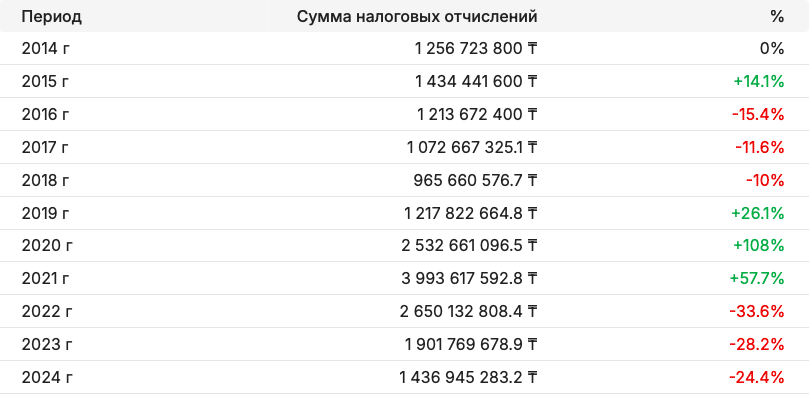
Task: Click the -24.4% percentage value
Action: pyautogui.click(x=756, y=377)
